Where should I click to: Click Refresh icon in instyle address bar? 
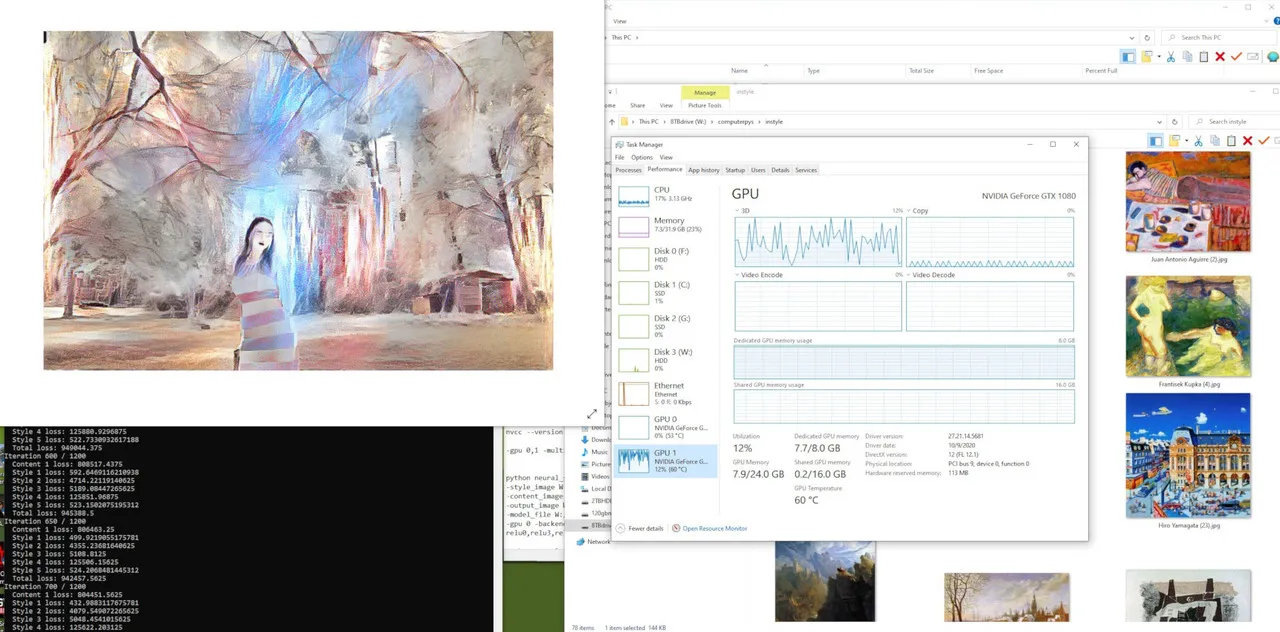(x=1175, y=122)
